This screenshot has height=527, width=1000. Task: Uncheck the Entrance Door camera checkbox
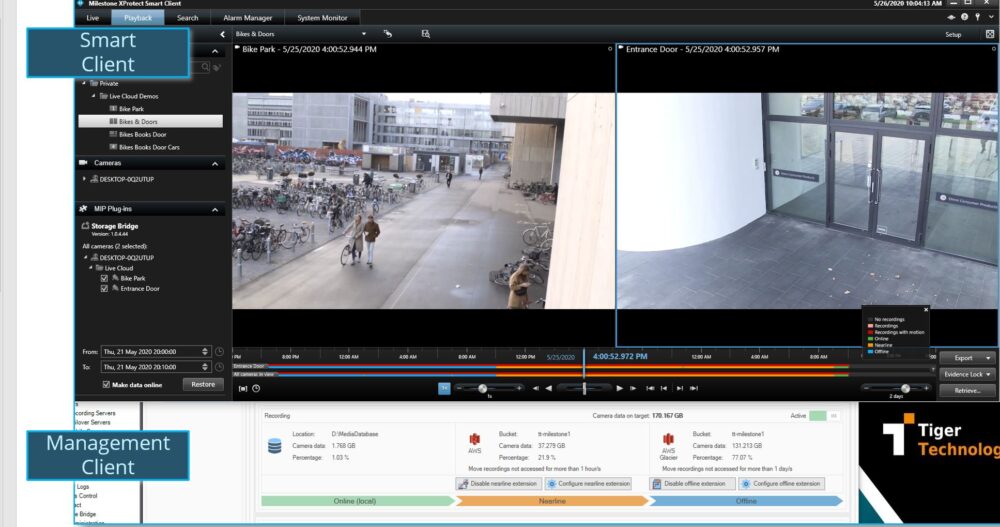[x=105, y=288]
